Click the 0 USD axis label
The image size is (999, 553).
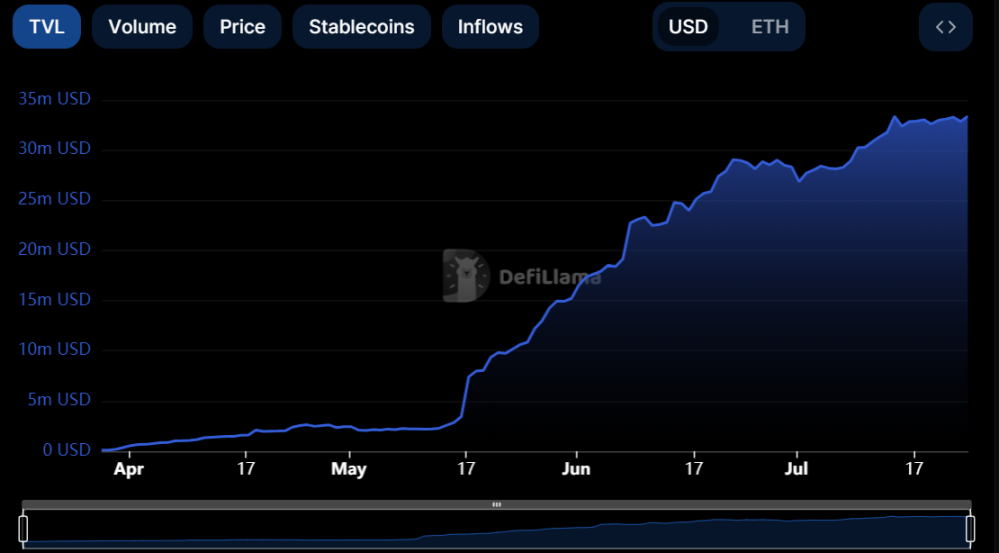(x=67, y=450)
